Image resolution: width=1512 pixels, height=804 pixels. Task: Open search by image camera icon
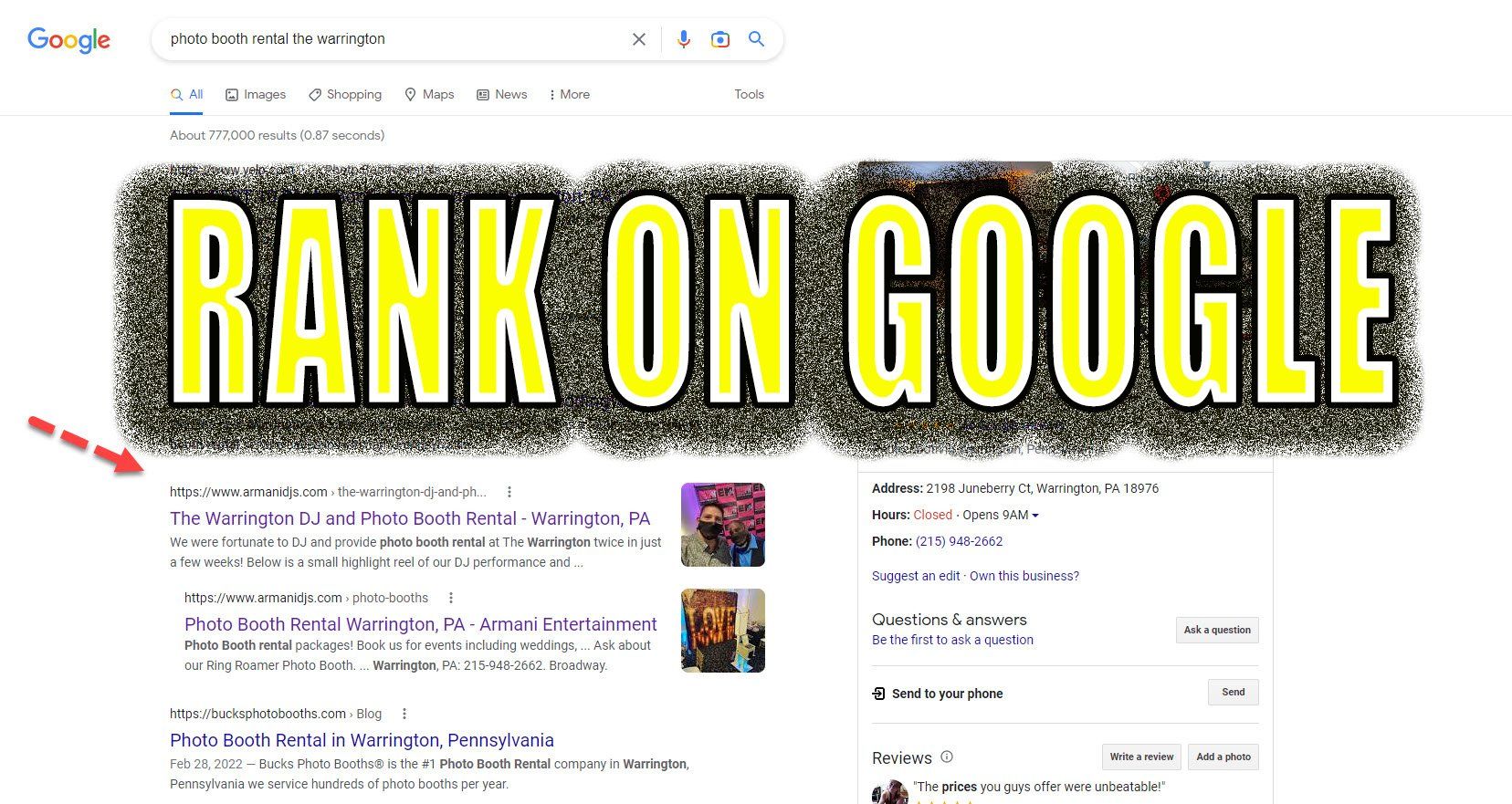[720, 39]
